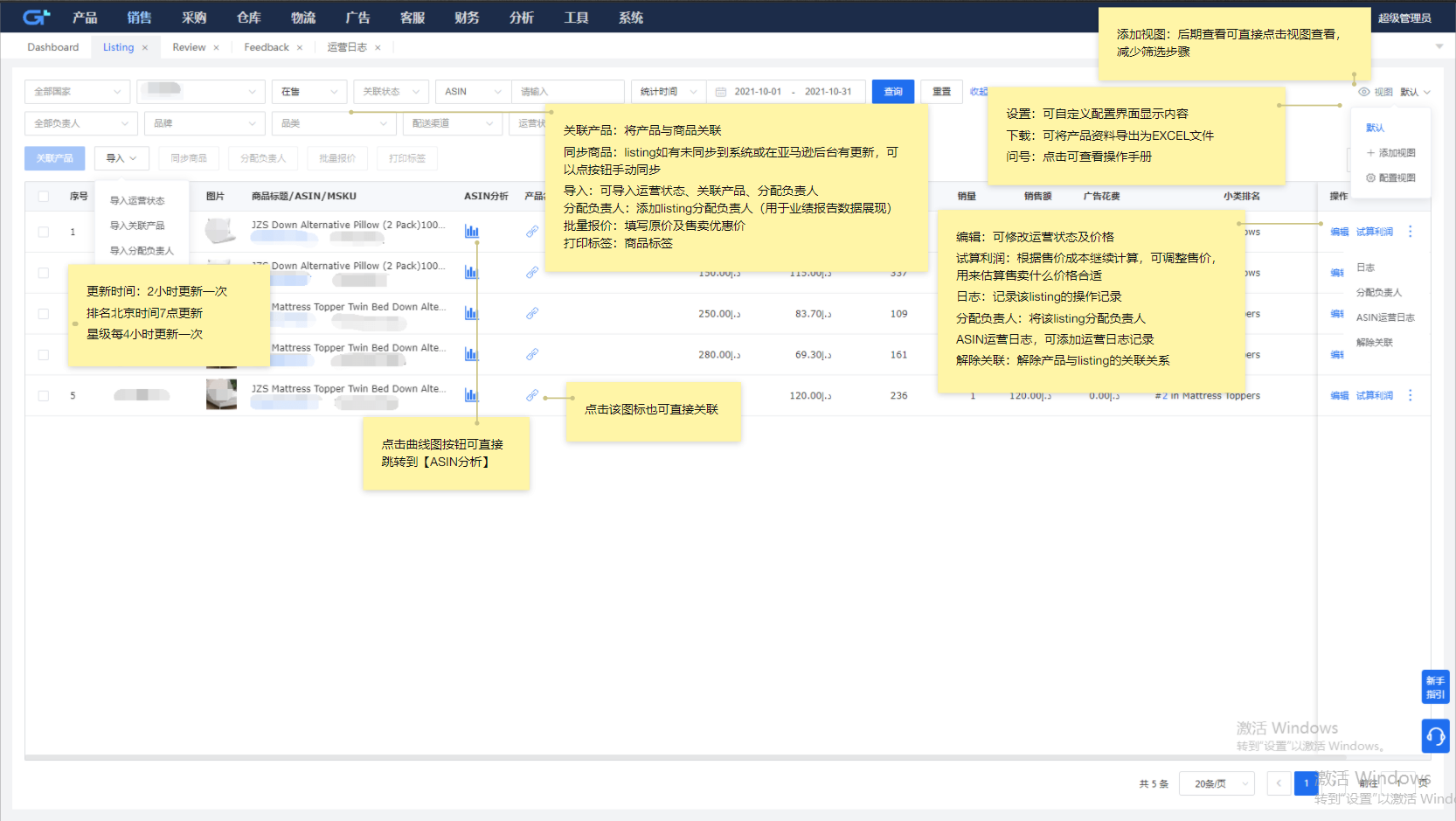
Task: Open ASIN analysis via the bar chart icon
Action: pos(472,232)
